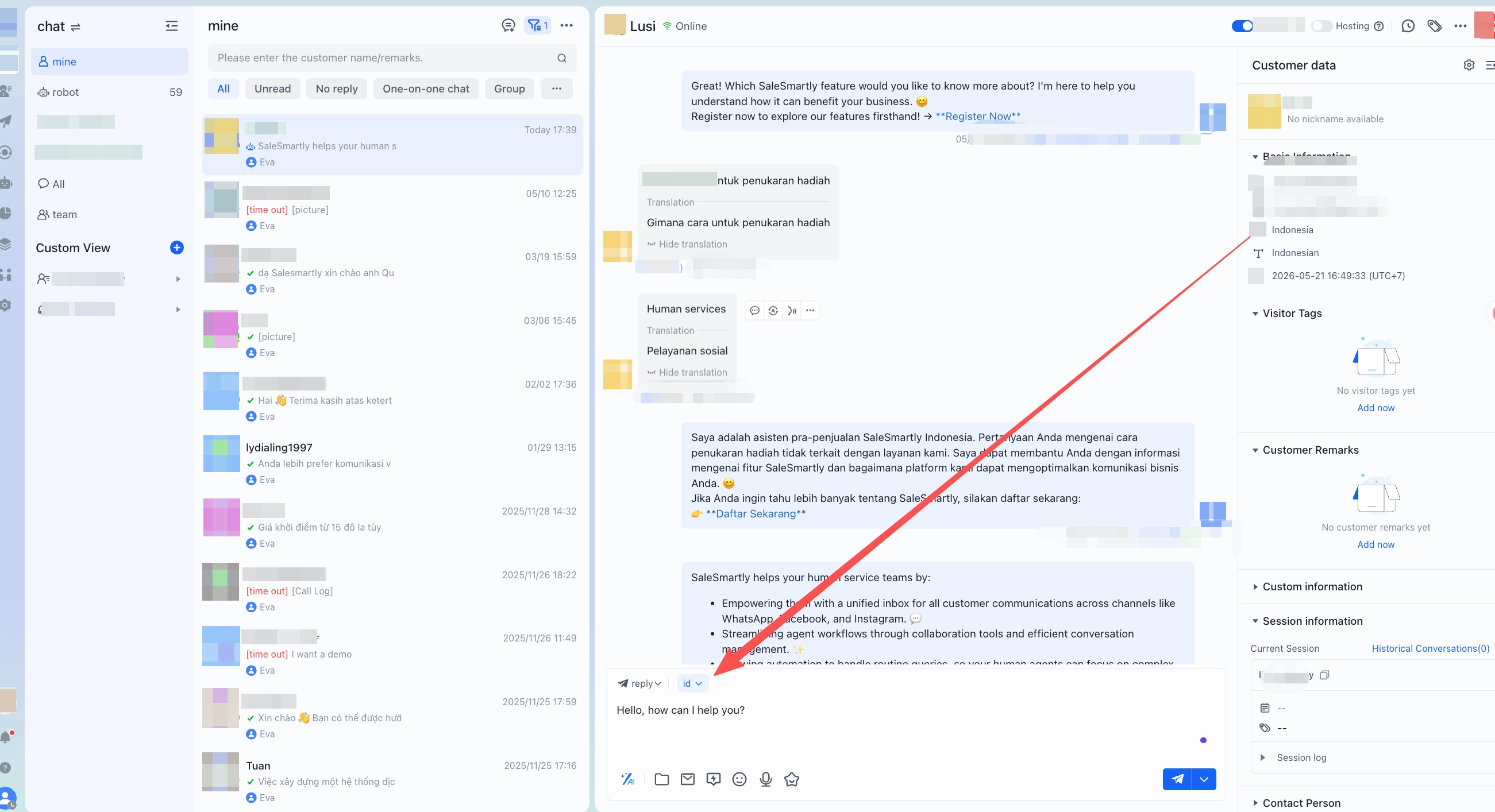The width and height of the screenshot is (1495, 812).
Task: Click the translate icon beside Human services message
Action: point(773,310)
